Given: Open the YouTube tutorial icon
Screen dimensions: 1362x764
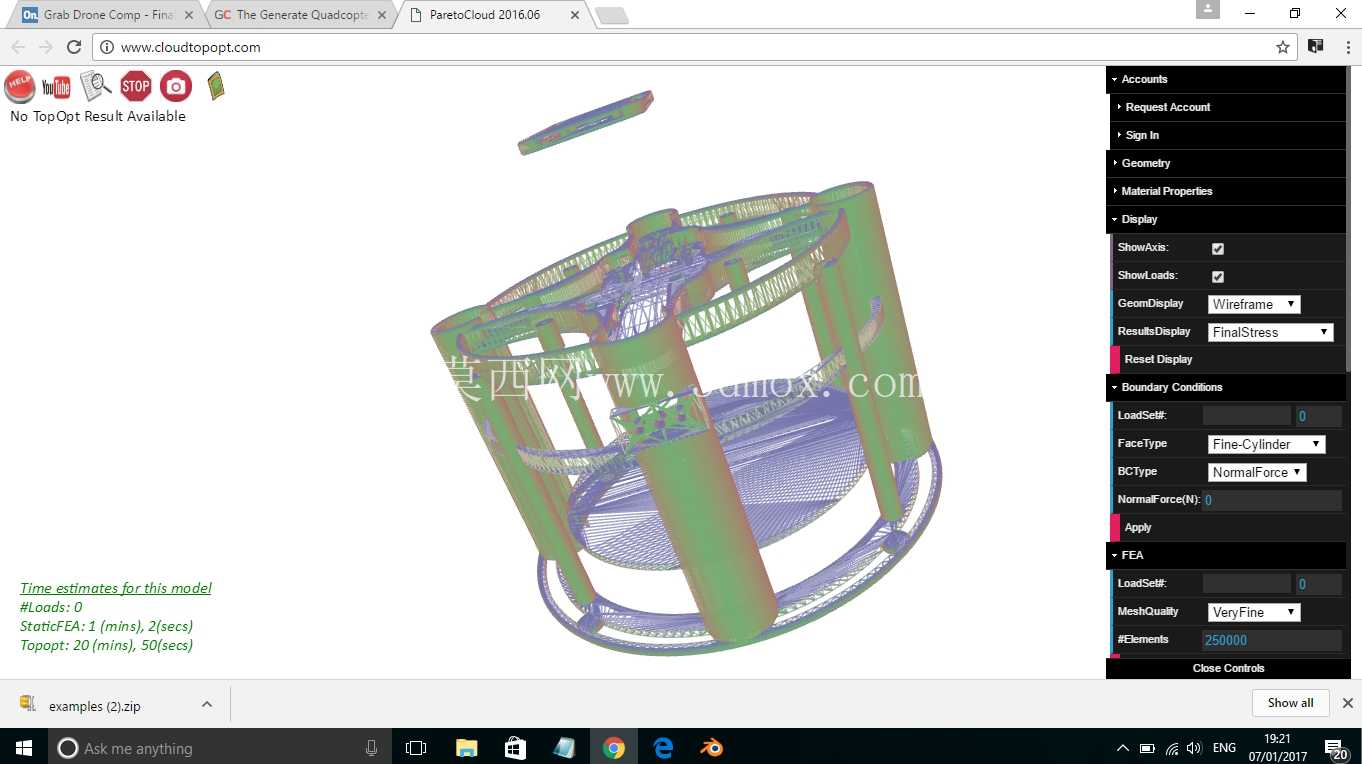Looking at the screenshot, I should [56, 87].
